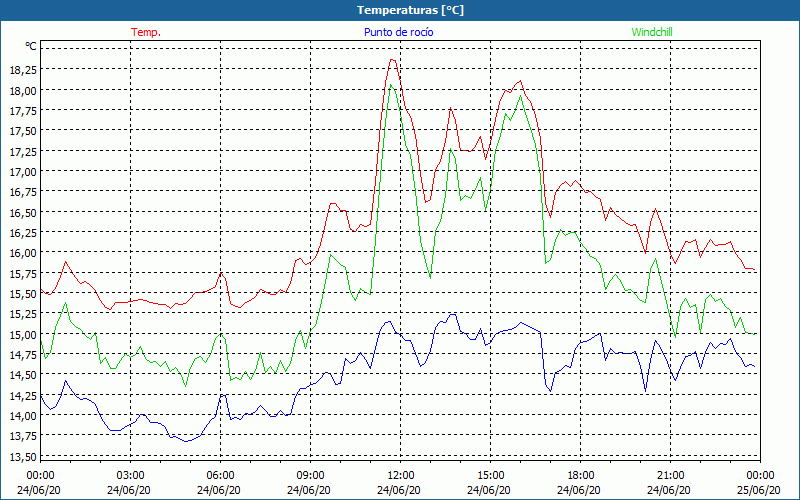Click the 25/06/20 date label

tap(760, 490)
